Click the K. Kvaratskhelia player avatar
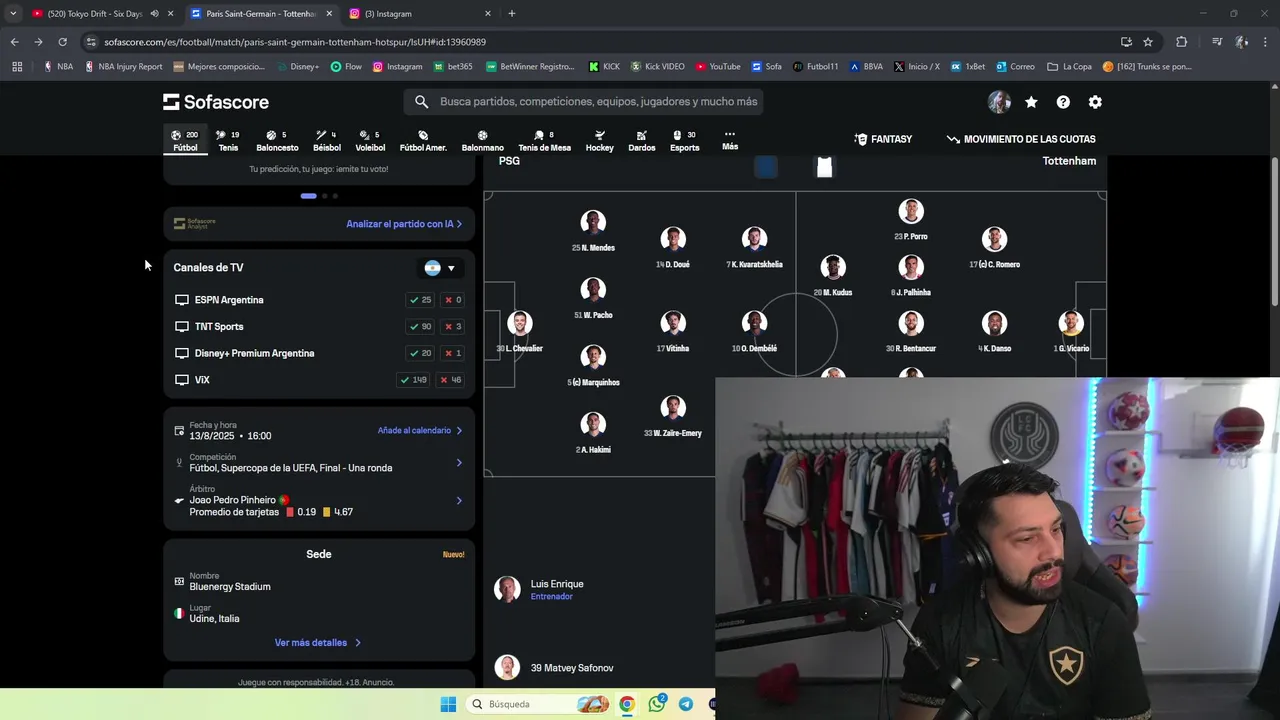Screen dimensions: 1280x720 point(754,239)
